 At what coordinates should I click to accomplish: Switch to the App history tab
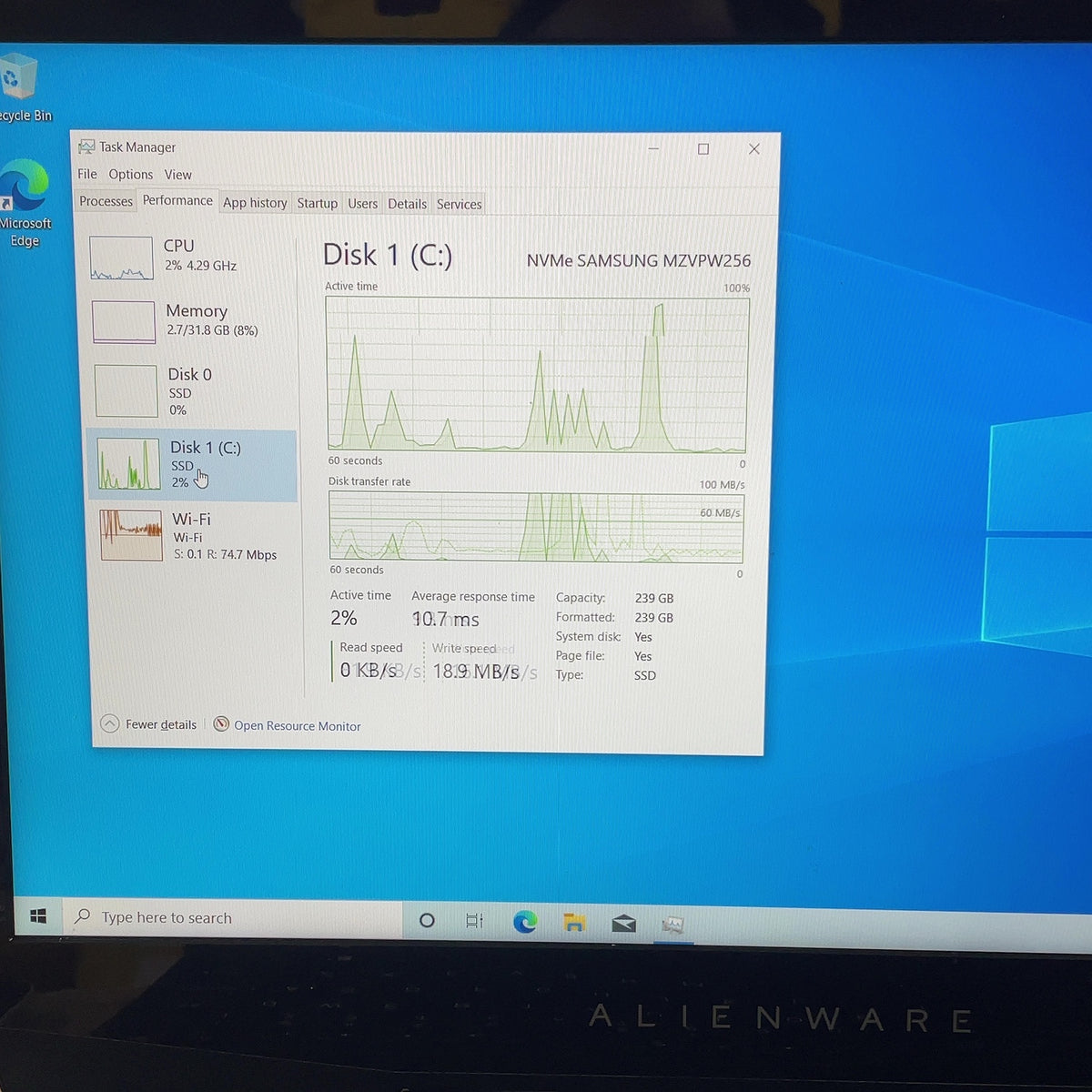(255, 203)
